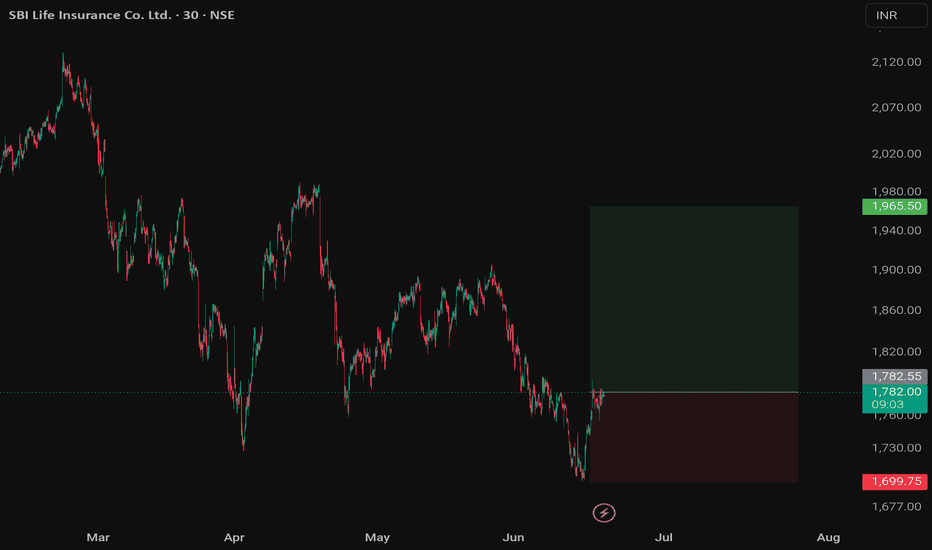Click the May label on the time axis
This screenshot has width=932, height=550.
click(x=377, y=538)
